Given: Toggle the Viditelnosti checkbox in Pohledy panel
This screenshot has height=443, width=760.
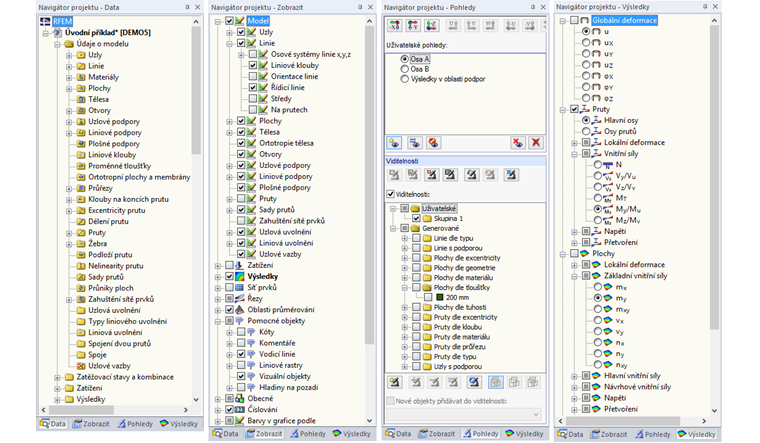Looking at the screenshot, I should pyautogui.click(x=391, y=194).
